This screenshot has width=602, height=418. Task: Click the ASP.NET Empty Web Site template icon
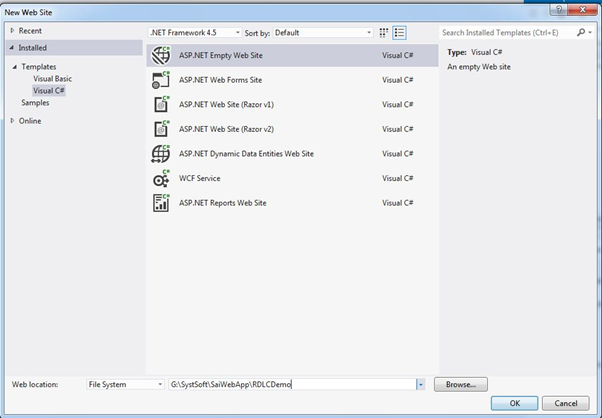click(x=161, y=55)
